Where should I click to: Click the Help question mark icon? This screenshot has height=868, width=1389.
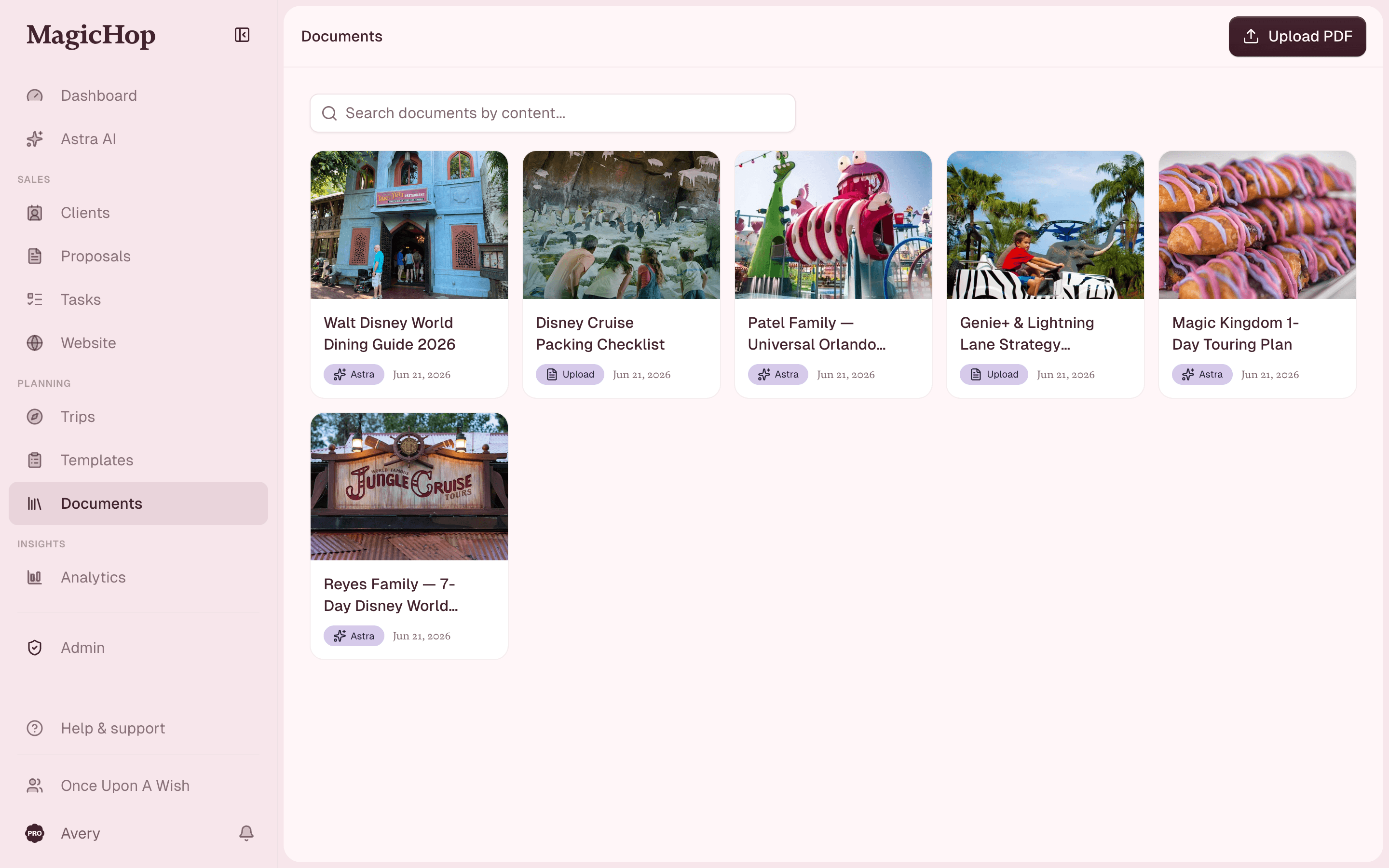34,728
